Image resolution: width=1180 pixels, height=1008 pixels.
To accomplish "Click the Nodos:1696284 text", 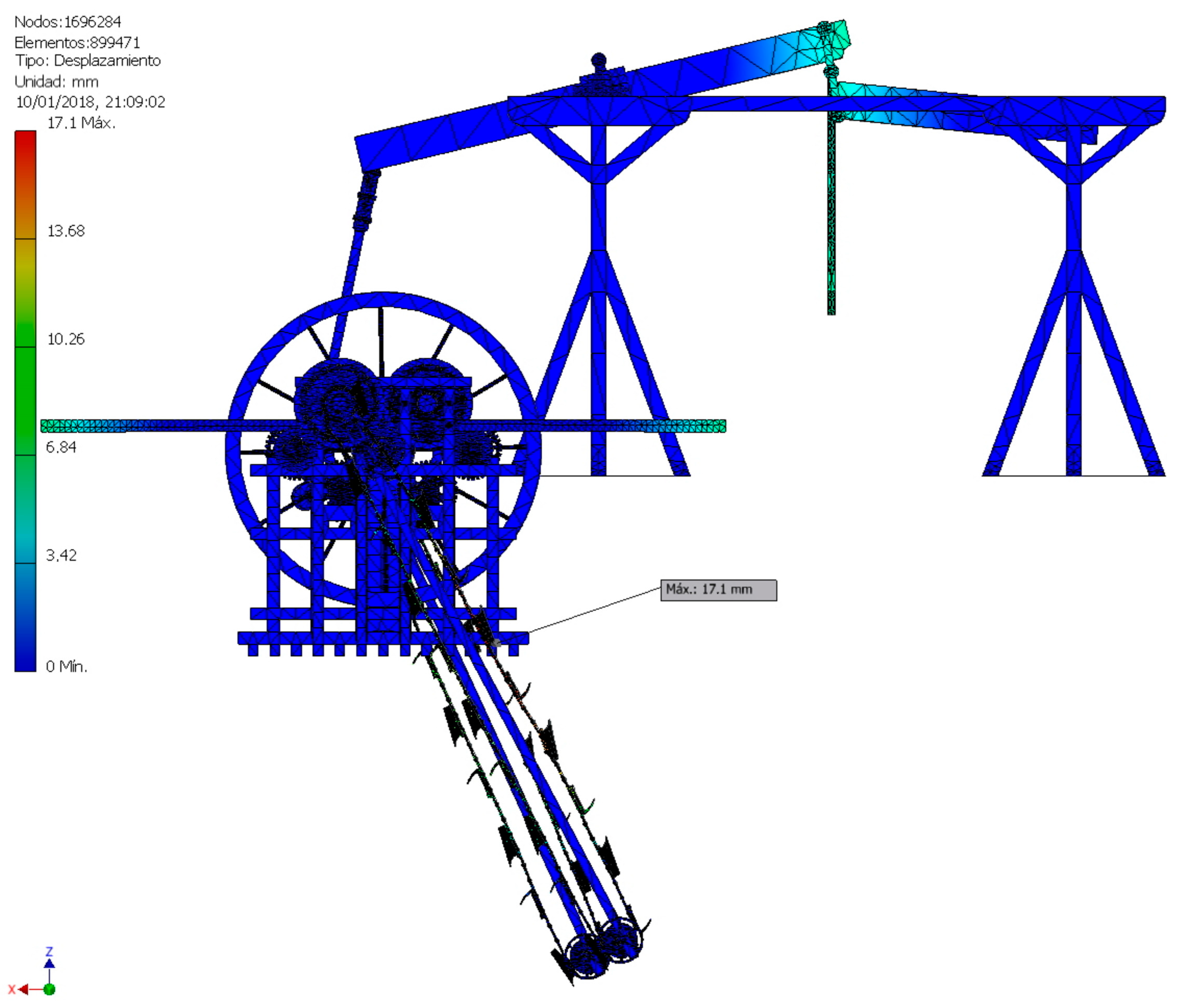I will [68, 22].
